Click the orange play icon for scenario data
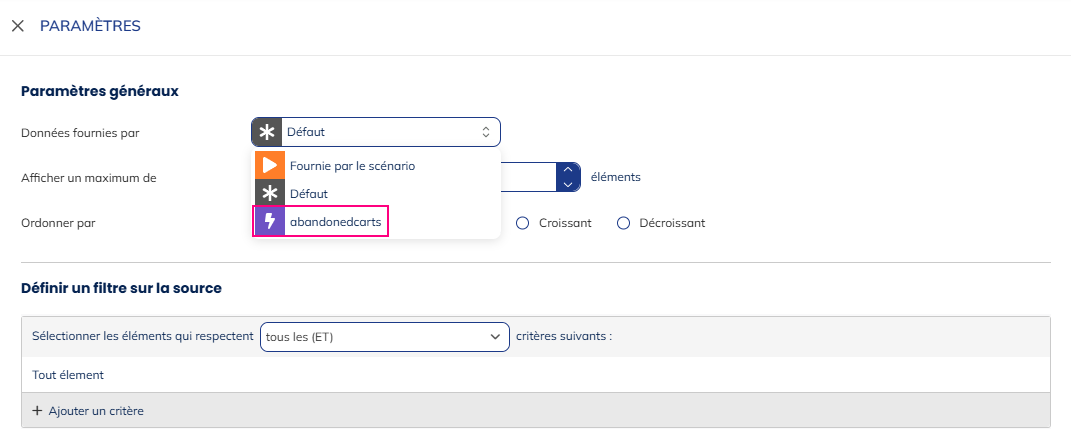The height and width of the screenshot is (440, 1071). pos(269,165)
